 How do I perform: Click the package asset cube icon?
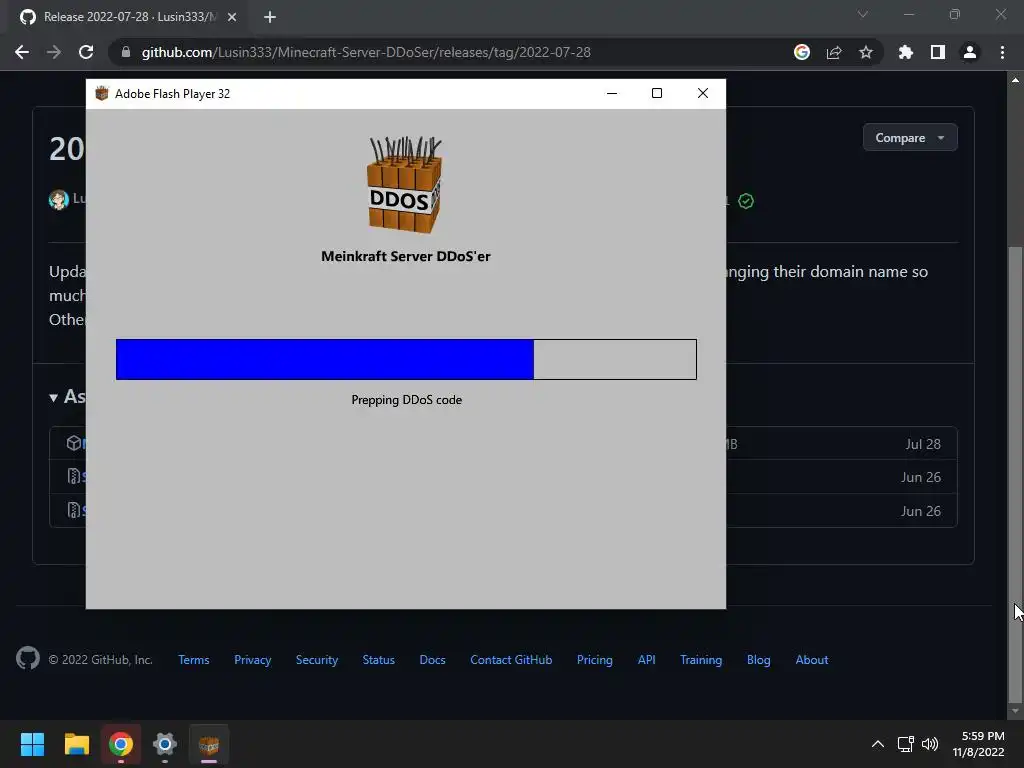(74, 443)
